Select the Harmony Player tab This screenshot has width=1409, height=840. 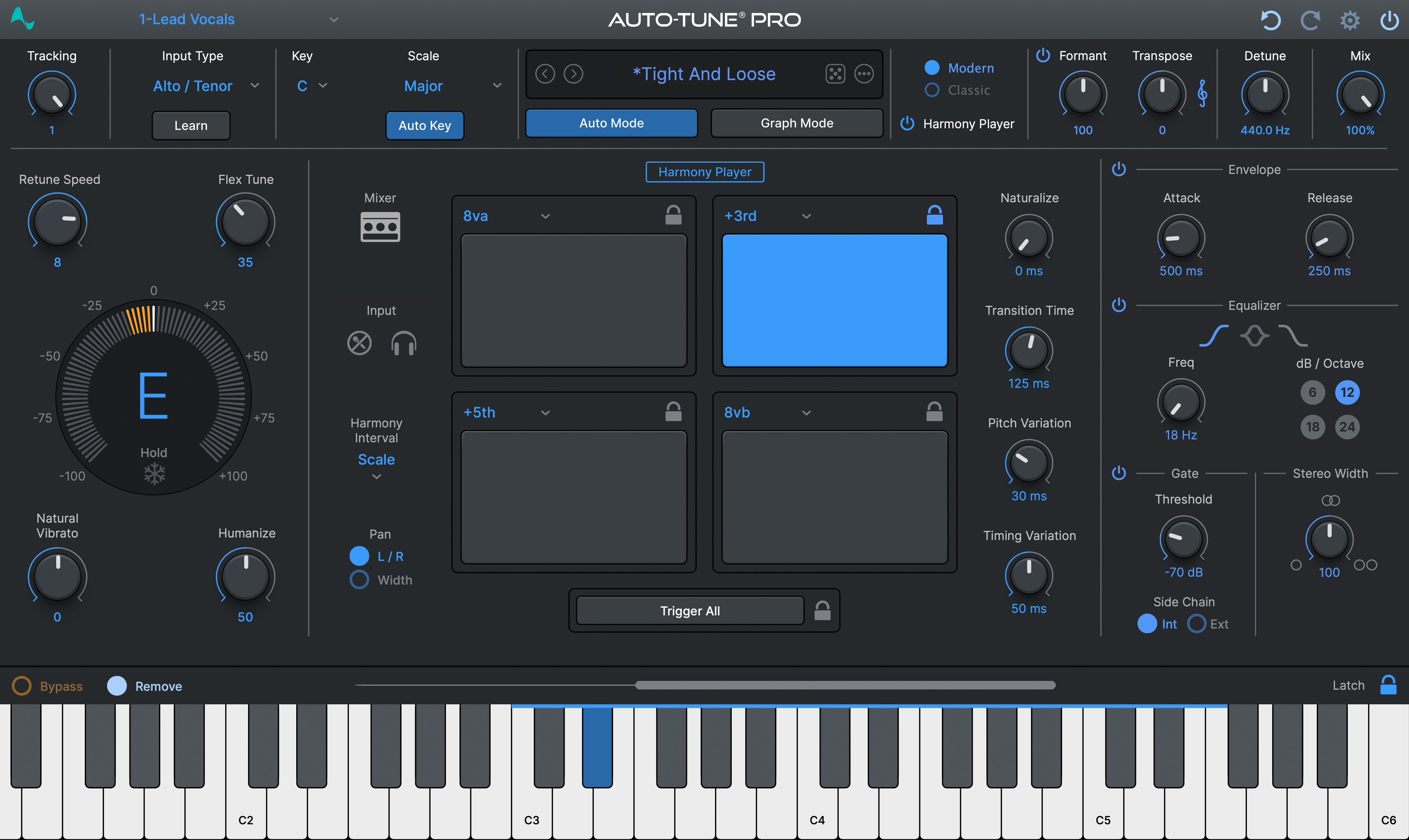[x=704, y=171]
